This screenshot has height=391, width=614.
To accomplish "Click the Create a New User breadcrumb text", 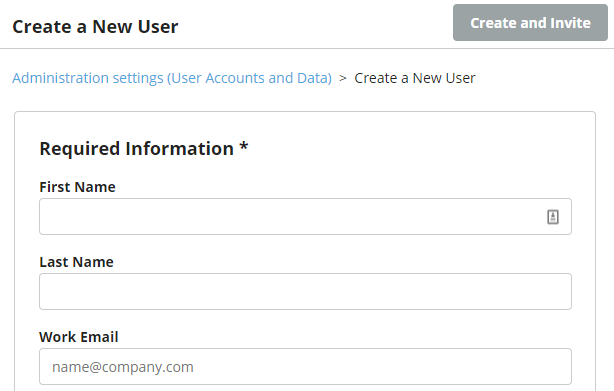I will click(415, 78).
